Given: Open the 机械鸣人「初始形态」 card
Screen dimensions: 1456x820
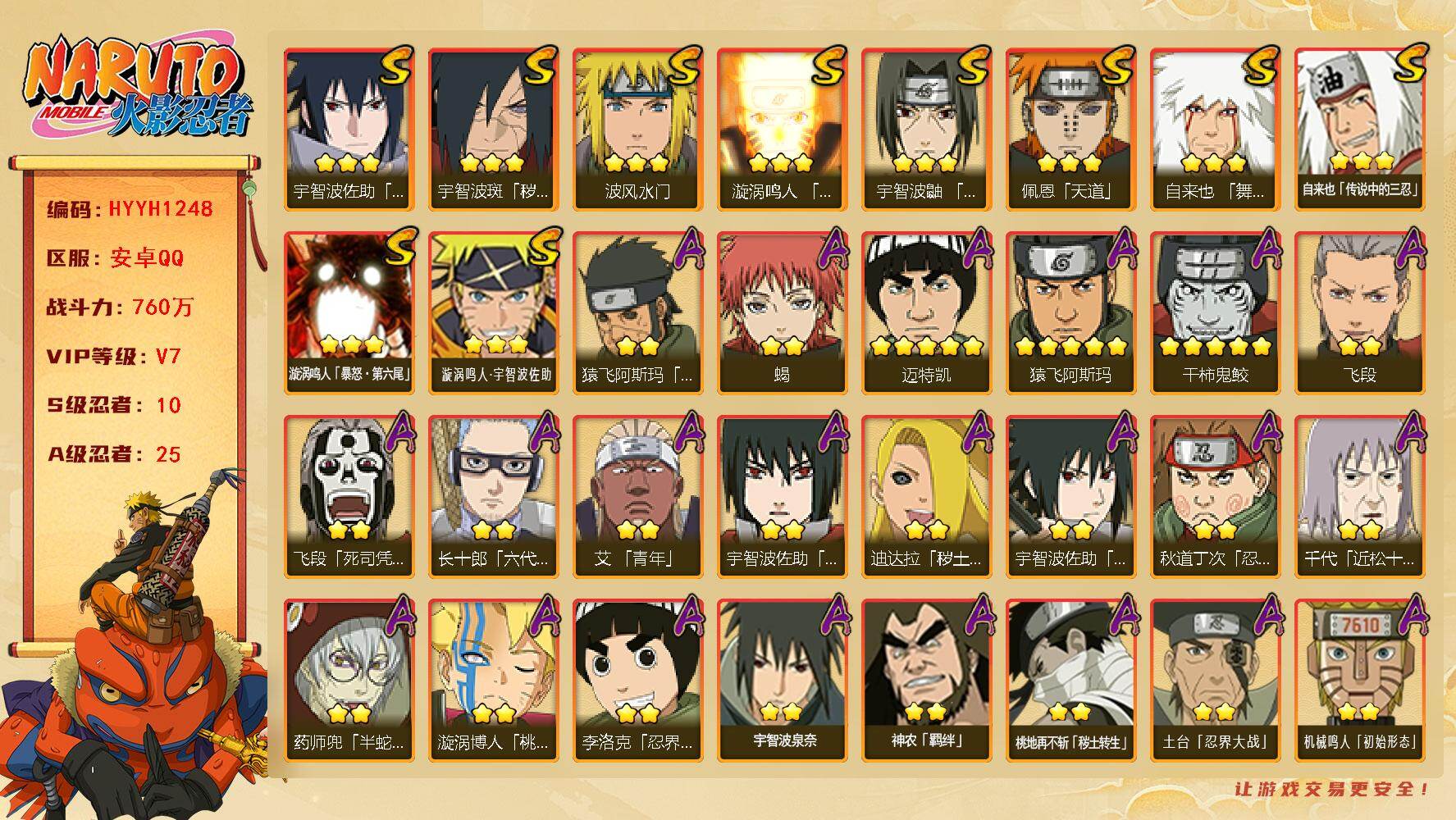Looking at the screenshot, I should (1359, 680).
